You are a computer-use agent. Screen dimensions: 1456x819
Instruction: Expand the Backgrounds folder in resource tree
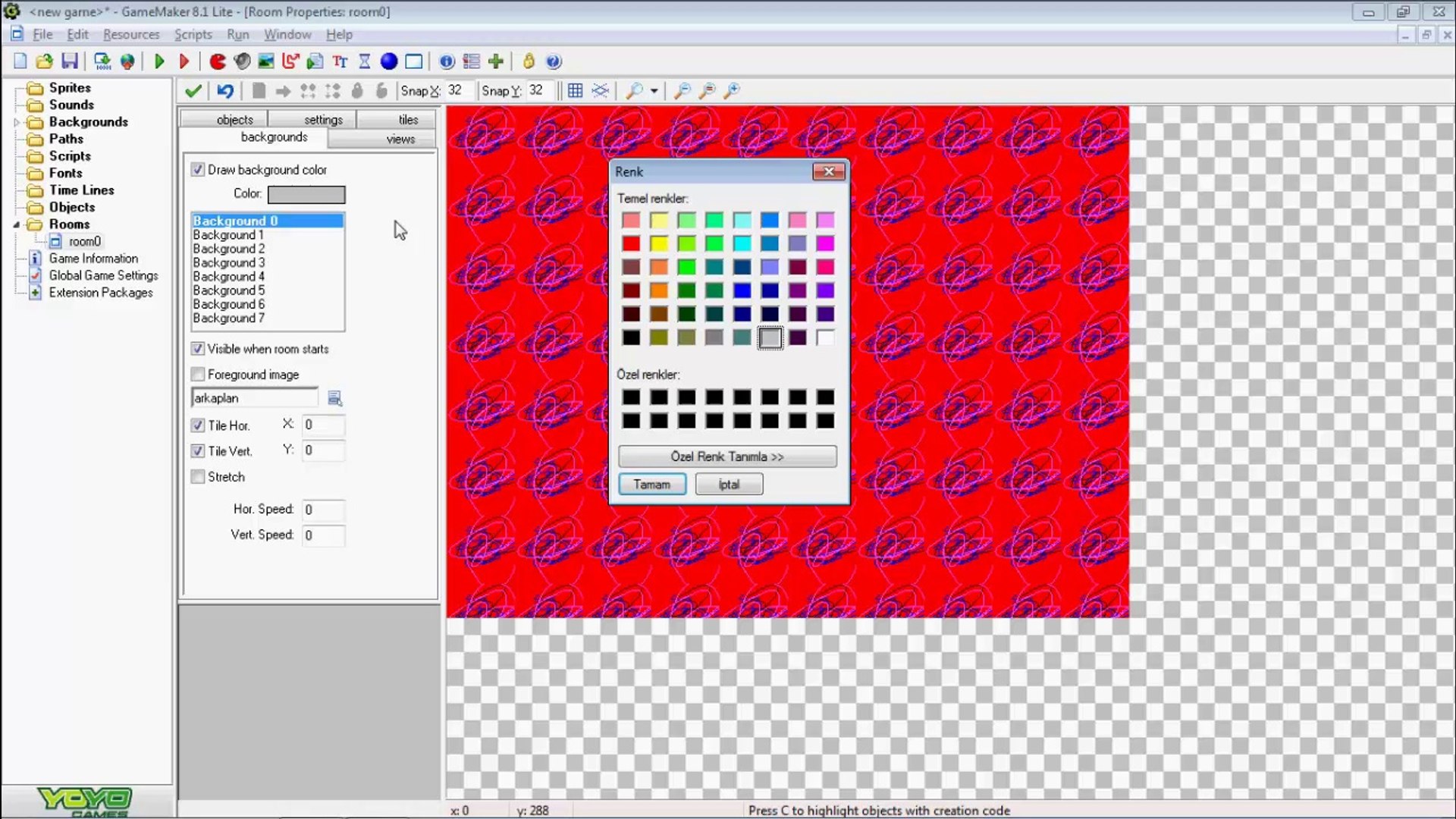(x=17, y=122)
